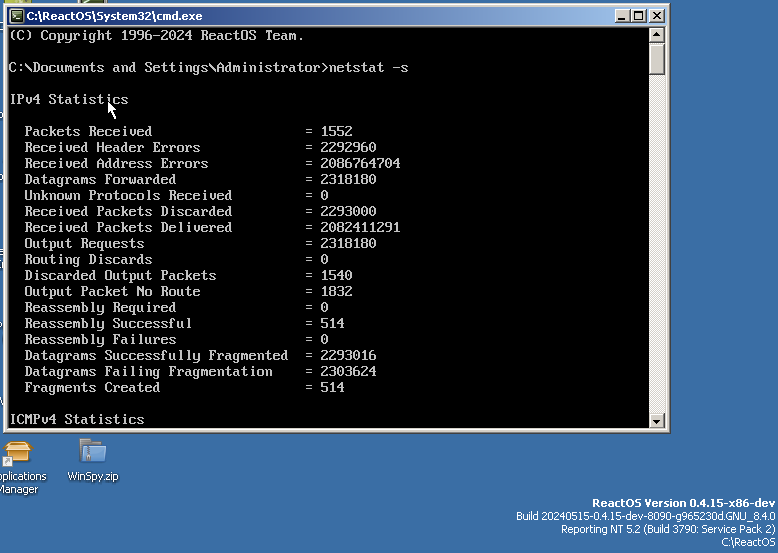This screenshot has width=778, height=553.
Task: Click the 'IPv4 Statistics' heading
Action: point(69,99)
